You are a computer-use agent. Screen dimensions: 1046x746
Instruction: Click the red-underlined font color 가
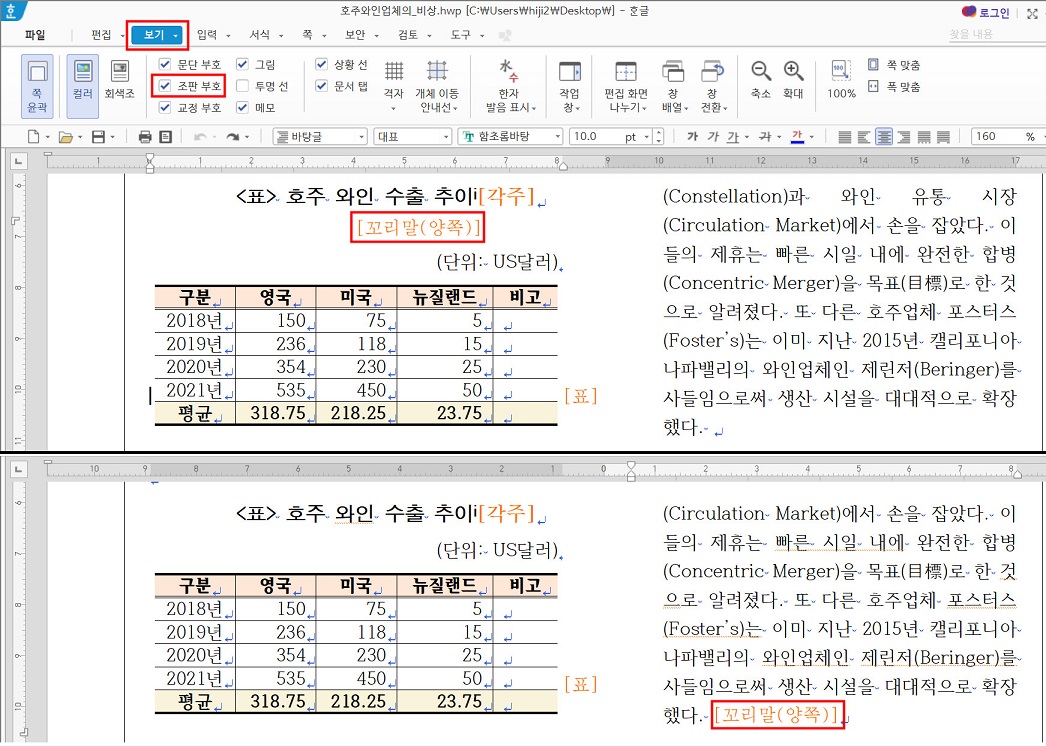tap(797, 137)
